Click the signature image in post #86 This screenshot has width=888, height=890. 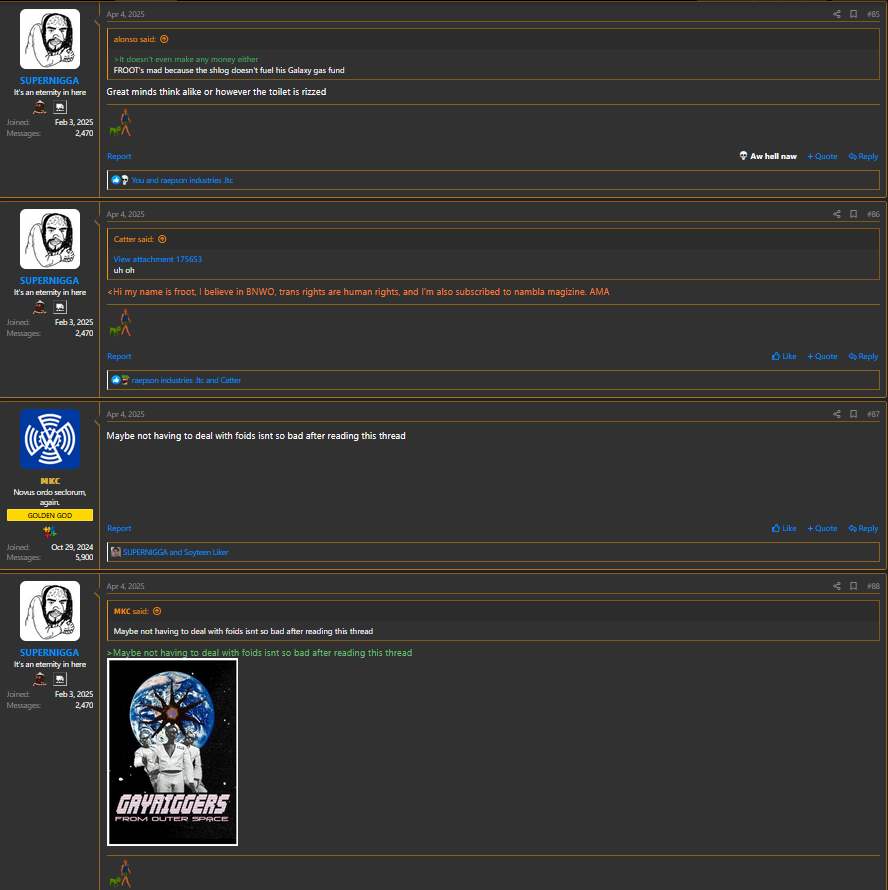coord(120,323)
